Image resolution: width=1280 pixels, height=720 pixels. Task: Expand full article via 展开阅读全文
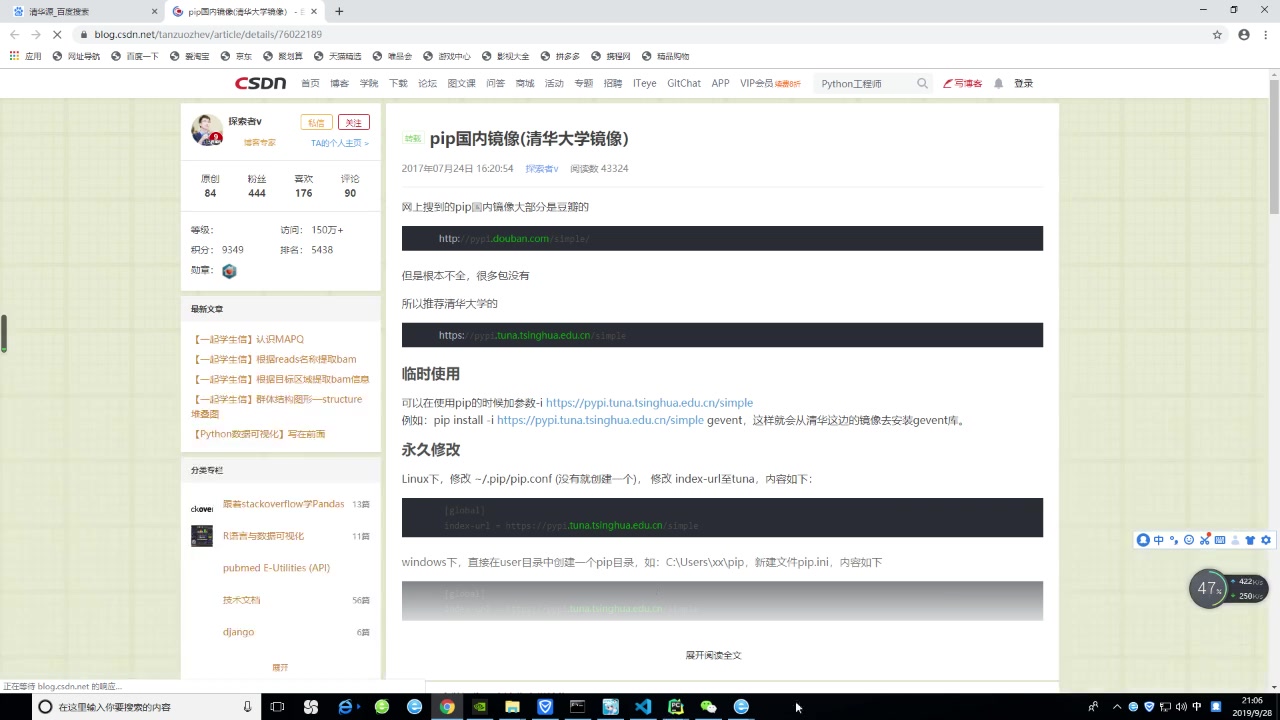click(x=713, y=655)
